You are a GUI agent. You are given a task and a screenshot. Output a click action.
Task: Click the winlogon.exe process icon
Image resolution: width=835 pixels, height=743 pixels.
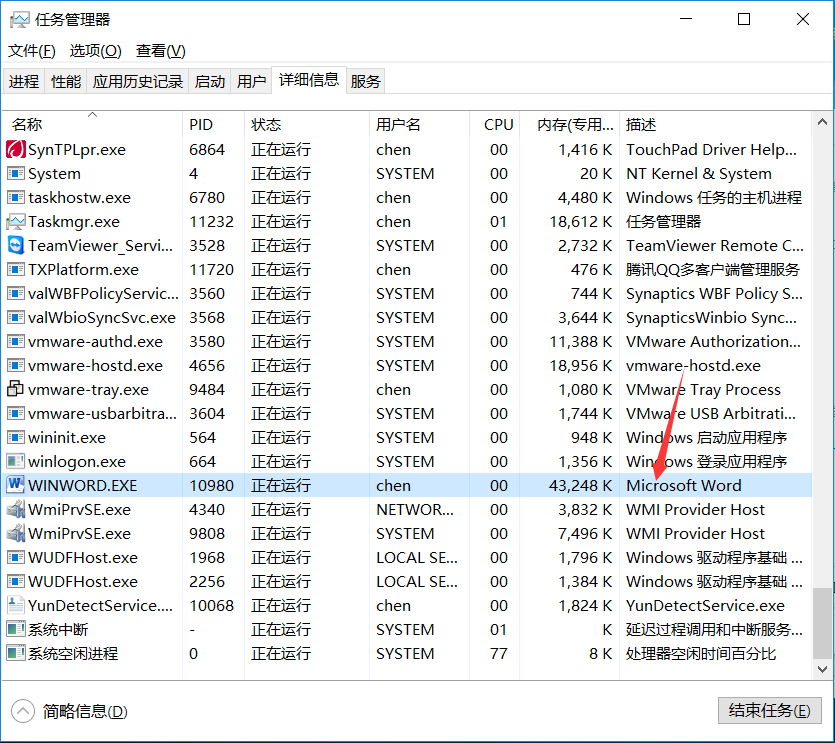[15, 462]
